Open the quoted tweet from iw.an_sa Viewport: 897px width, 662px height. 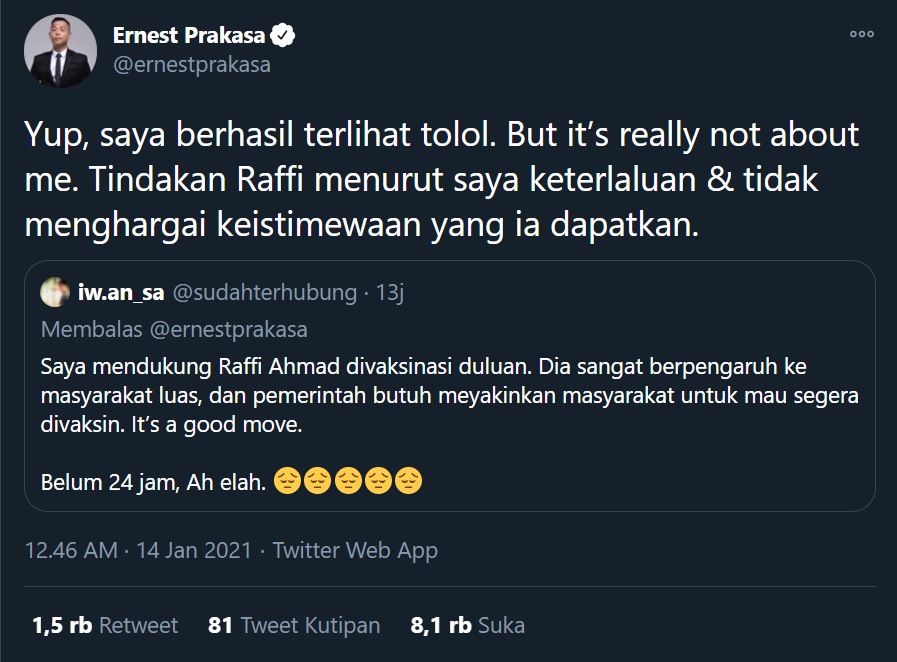pyautogui.click(x=450, y=400)
